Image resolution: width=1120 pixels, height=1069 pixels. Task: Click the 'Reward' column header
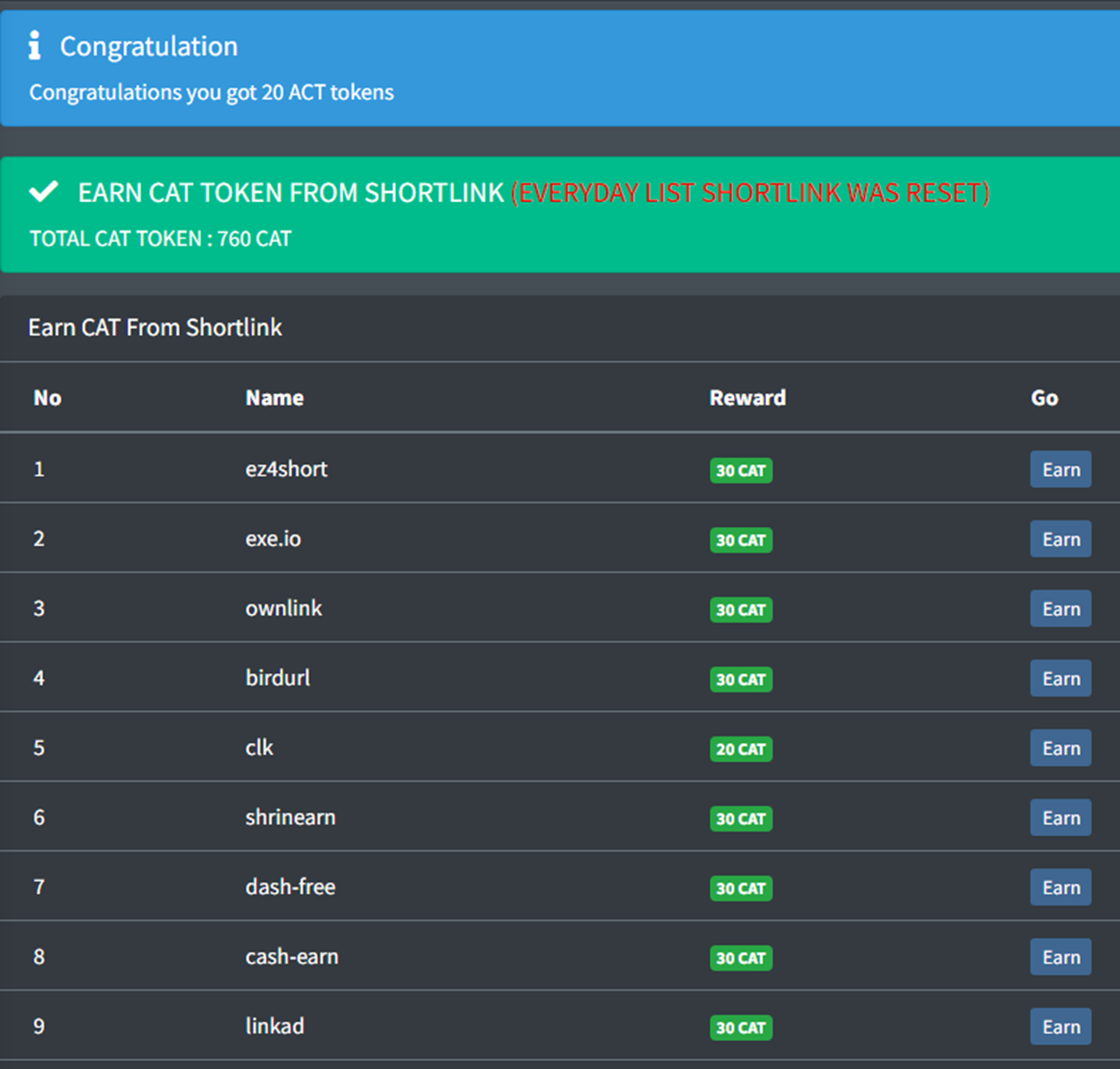(x=748, y=398)
